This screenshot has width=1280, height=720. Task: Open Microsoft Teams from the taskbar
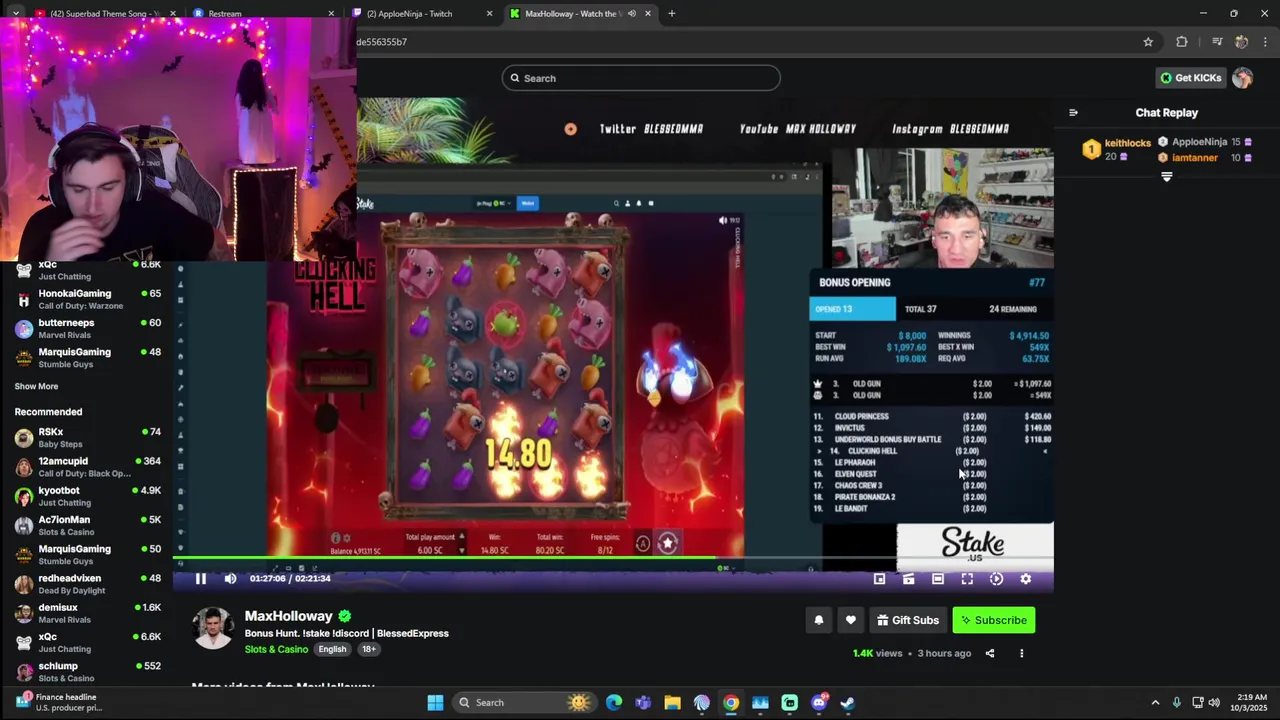[x=643, y=702]
